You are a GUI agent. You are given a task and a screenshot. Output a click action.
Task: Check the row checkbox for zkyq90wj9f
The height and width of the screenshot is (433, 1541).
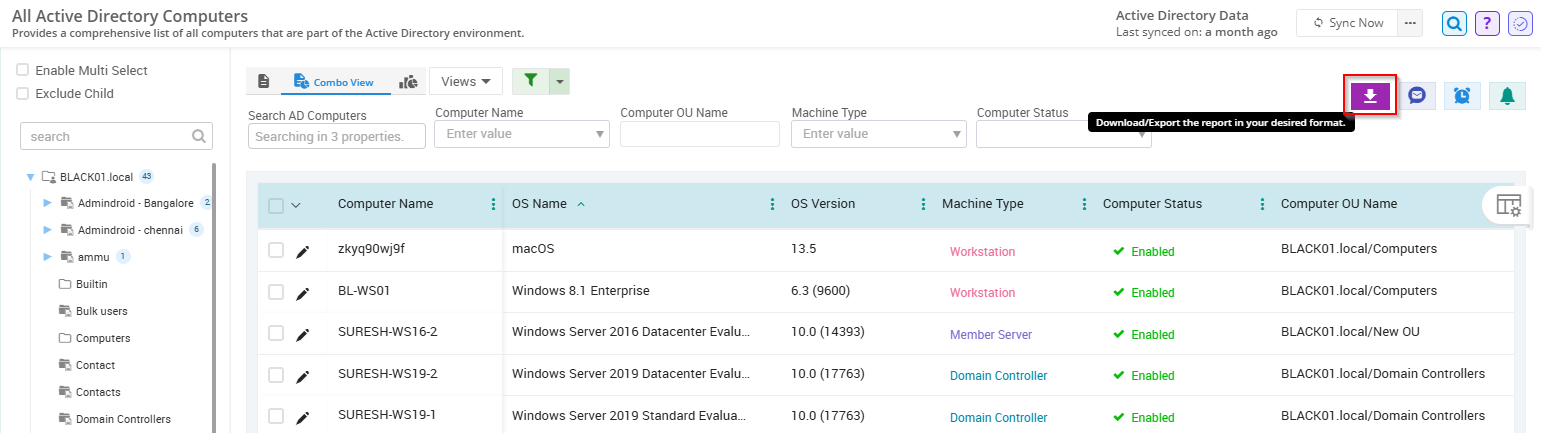coord(276,251)
